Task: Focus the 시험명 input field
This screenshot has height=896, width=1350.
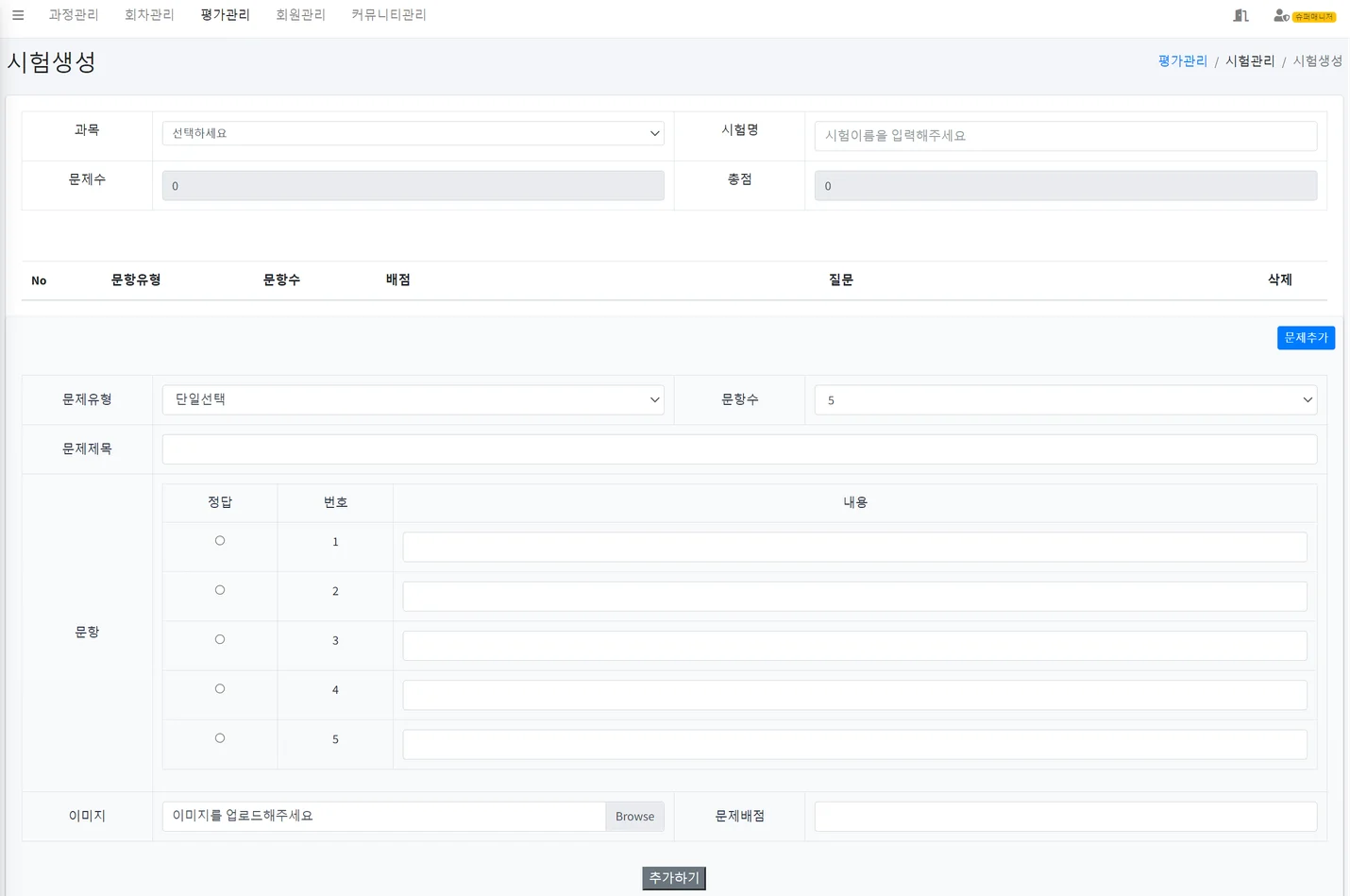Action: [1065, 136]
